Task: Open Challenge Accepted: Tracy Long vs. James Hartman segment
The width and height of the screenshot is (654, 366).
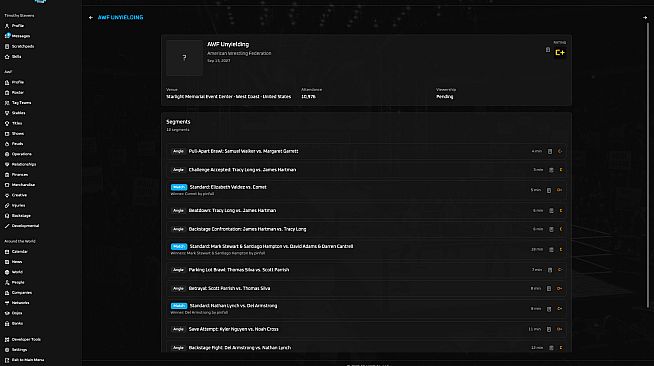Action: (366, 170)
